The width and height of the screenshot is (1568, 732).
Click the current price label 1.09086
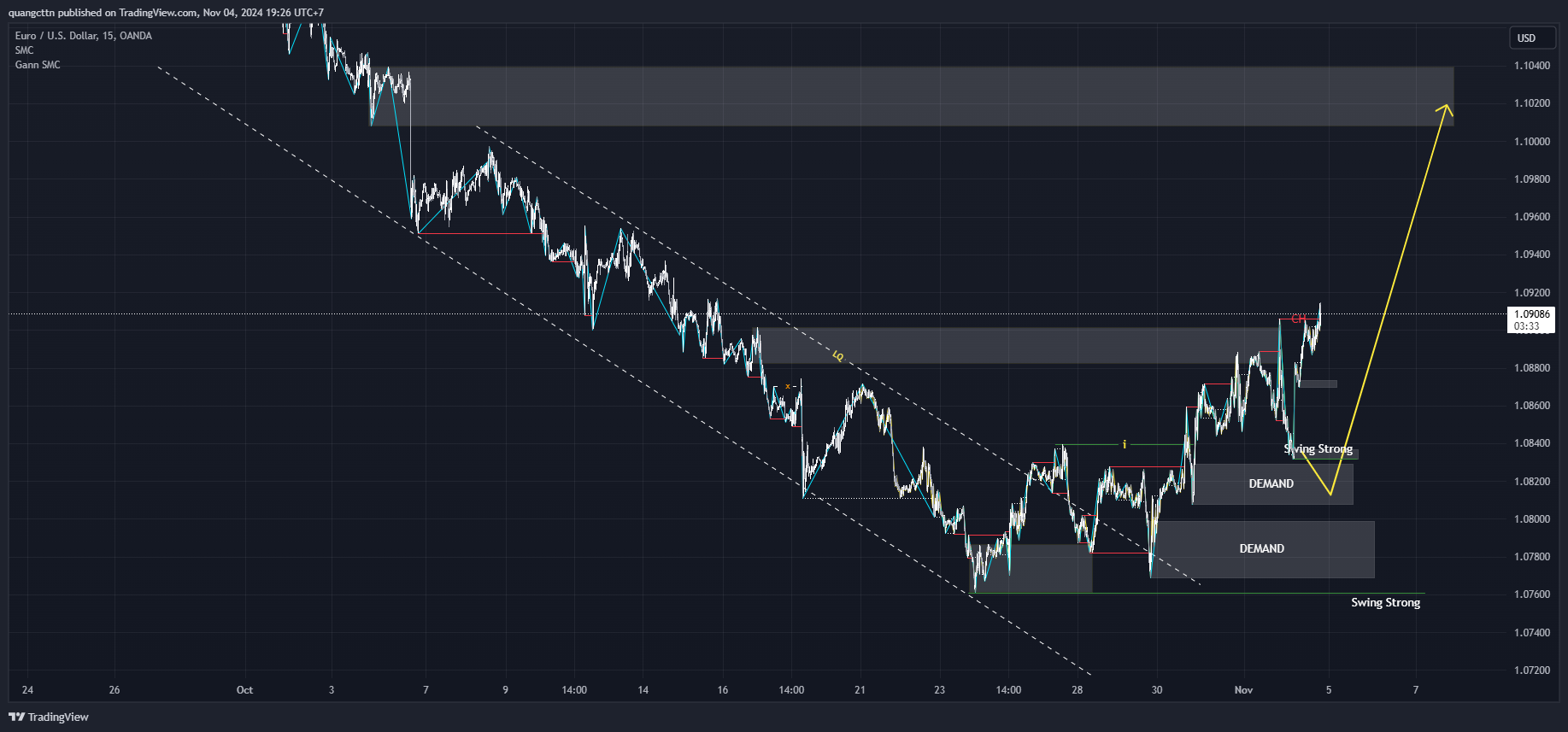click(1531, 314)
